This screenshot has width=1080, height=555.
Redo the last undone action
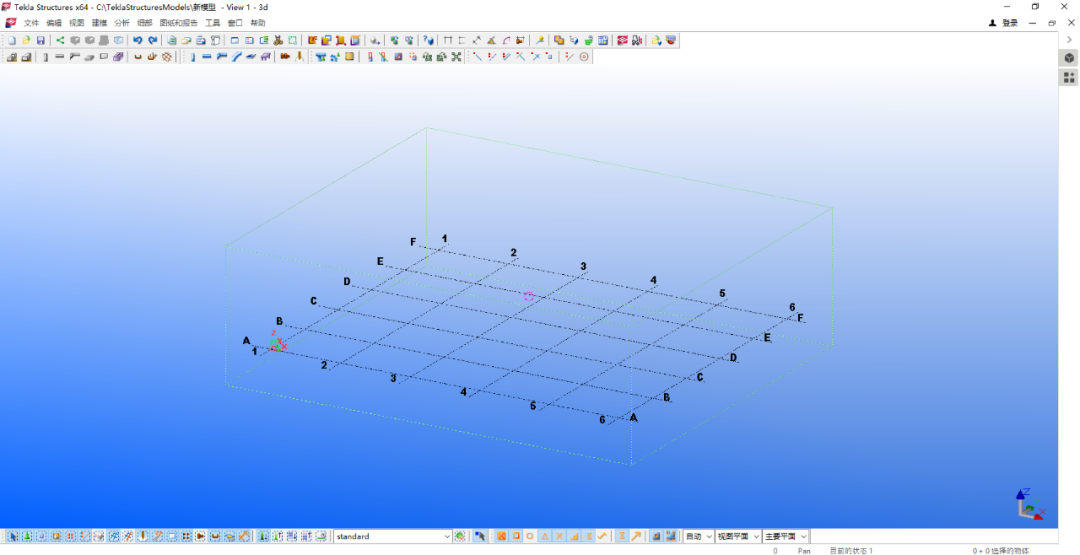pos(153,41)
